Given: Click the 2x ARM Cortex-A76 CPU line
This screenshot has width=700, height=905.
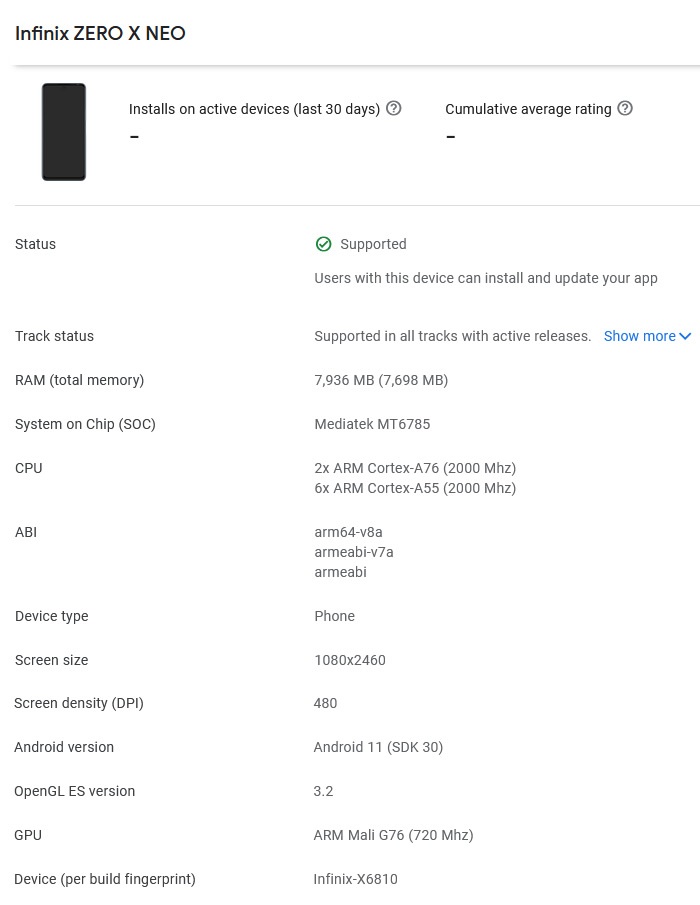Looking at the screenshot, I should 415,468.
